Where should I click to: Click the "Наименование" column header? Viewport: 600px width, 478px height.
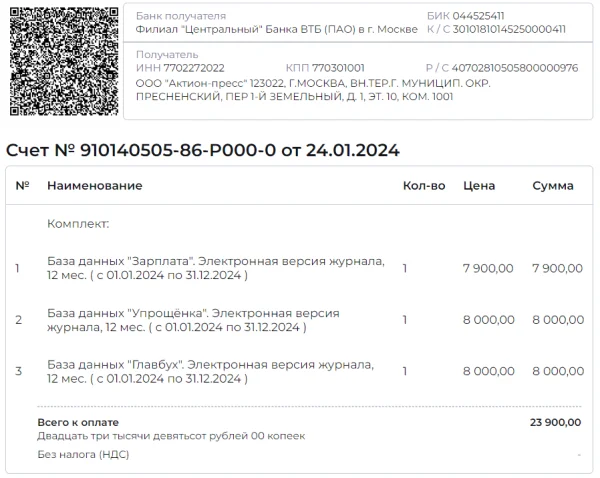(x=94, y=186)
